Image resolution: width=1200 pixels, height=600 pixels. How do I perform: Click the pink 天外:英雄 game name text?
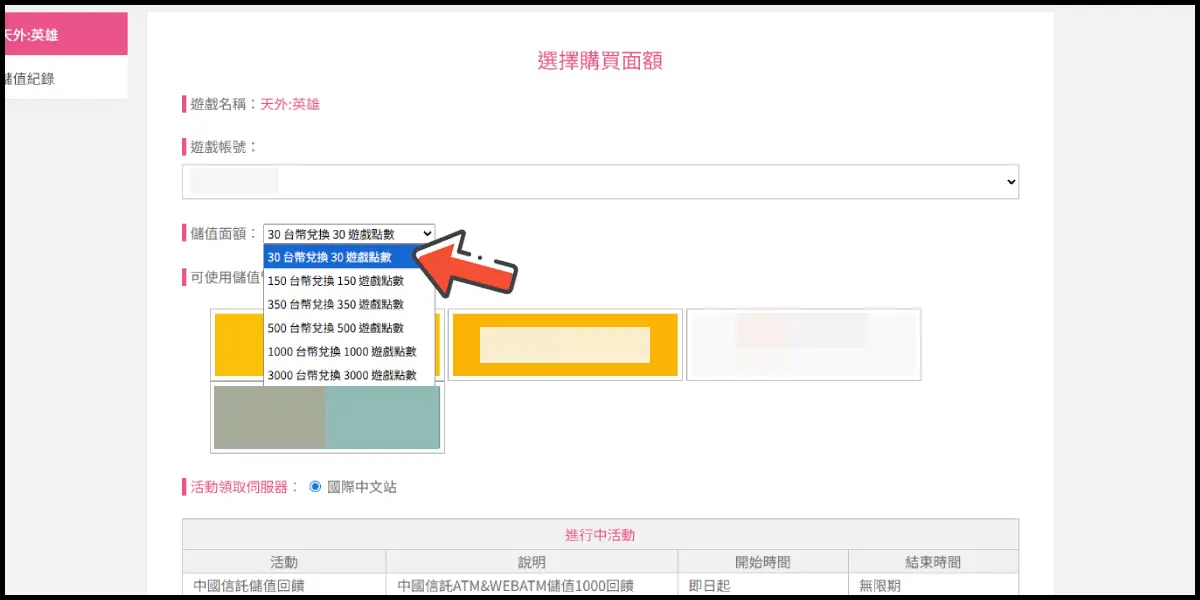point(290,104)
